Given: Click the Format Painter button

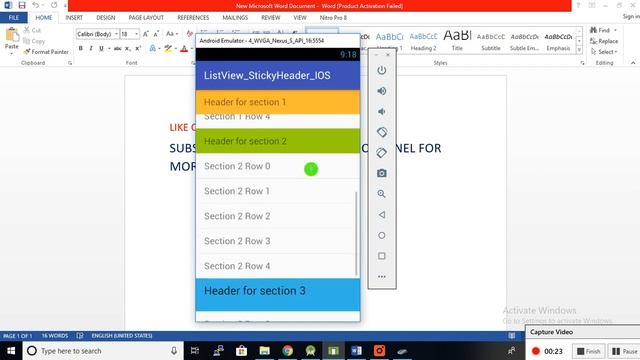Looking at the screenshot, I should point(46,52).
